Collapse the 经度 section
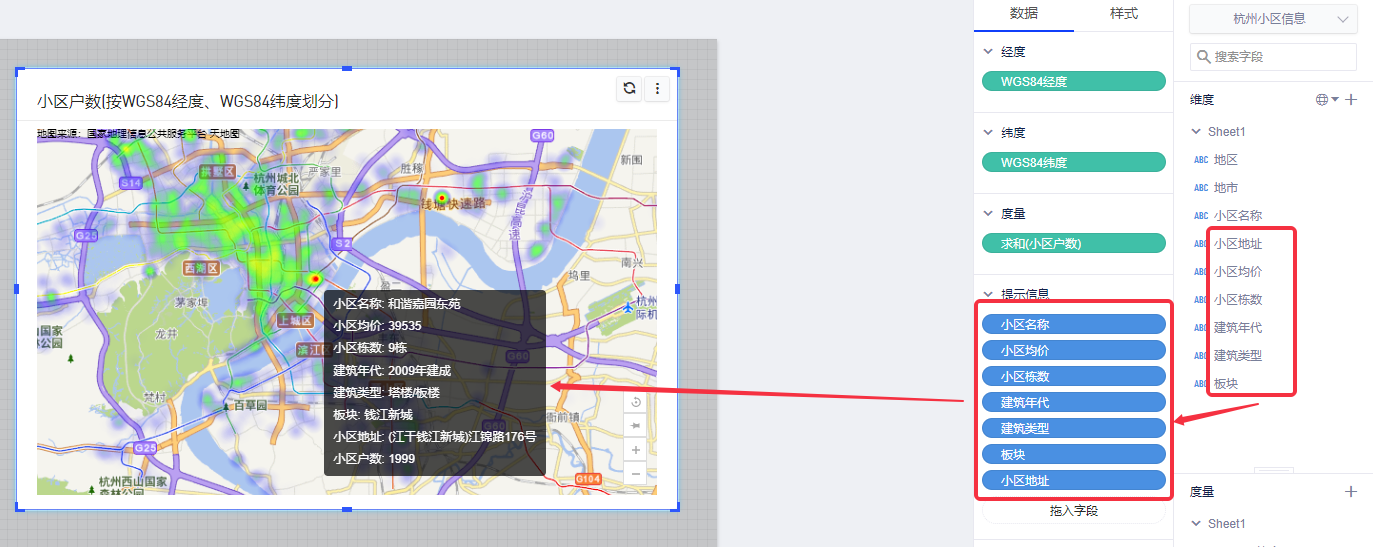The image size is (1373, 547). (x=988, y=51)
